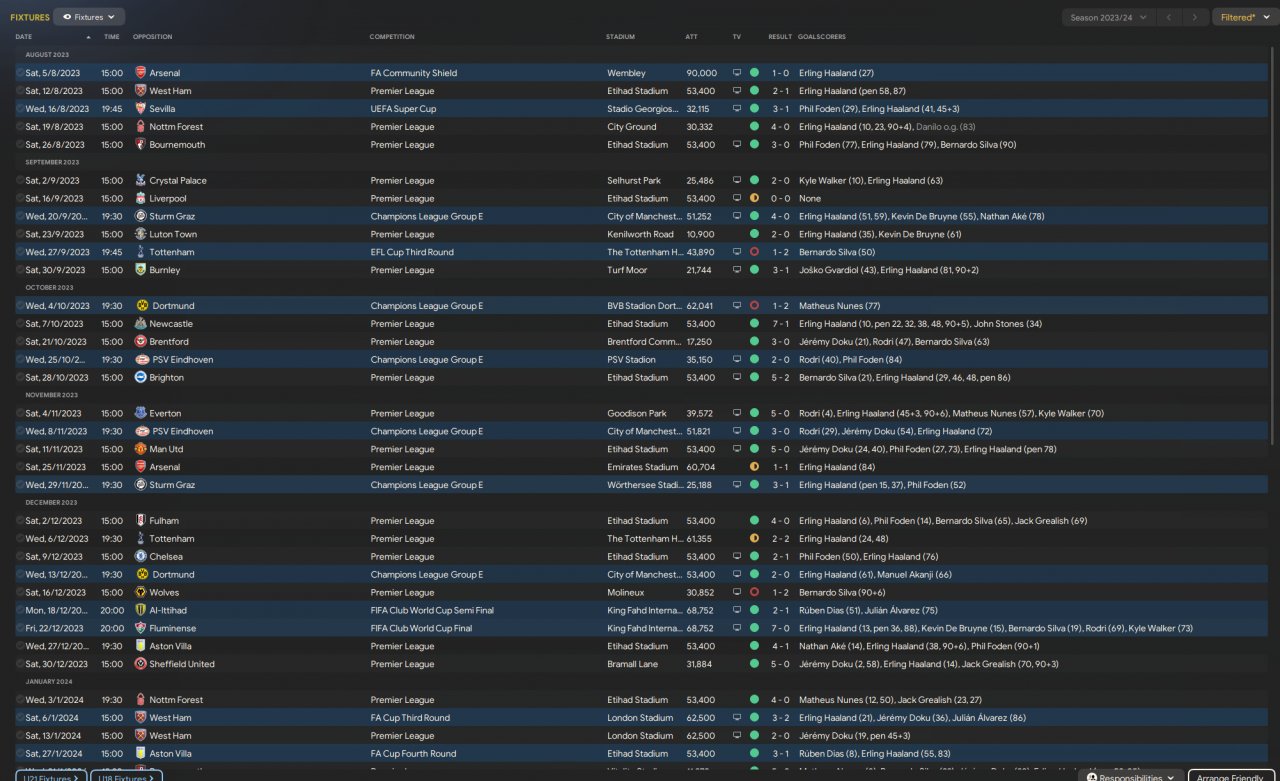1280x781 pixels.
Task: Click the TV icon in the Sevilla row
Action: pos(737,109)
